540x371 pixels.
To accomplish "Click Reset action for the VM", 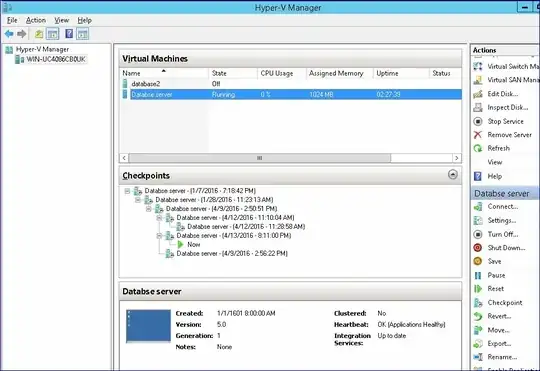I will (489, 289).
